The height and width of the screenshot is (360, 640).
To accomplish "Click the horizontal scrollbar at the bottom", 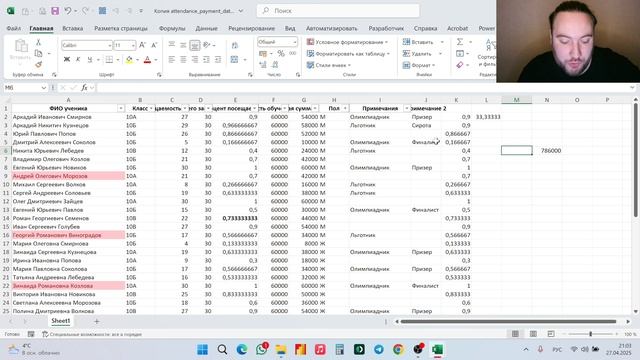I will (x=508, y=322).
